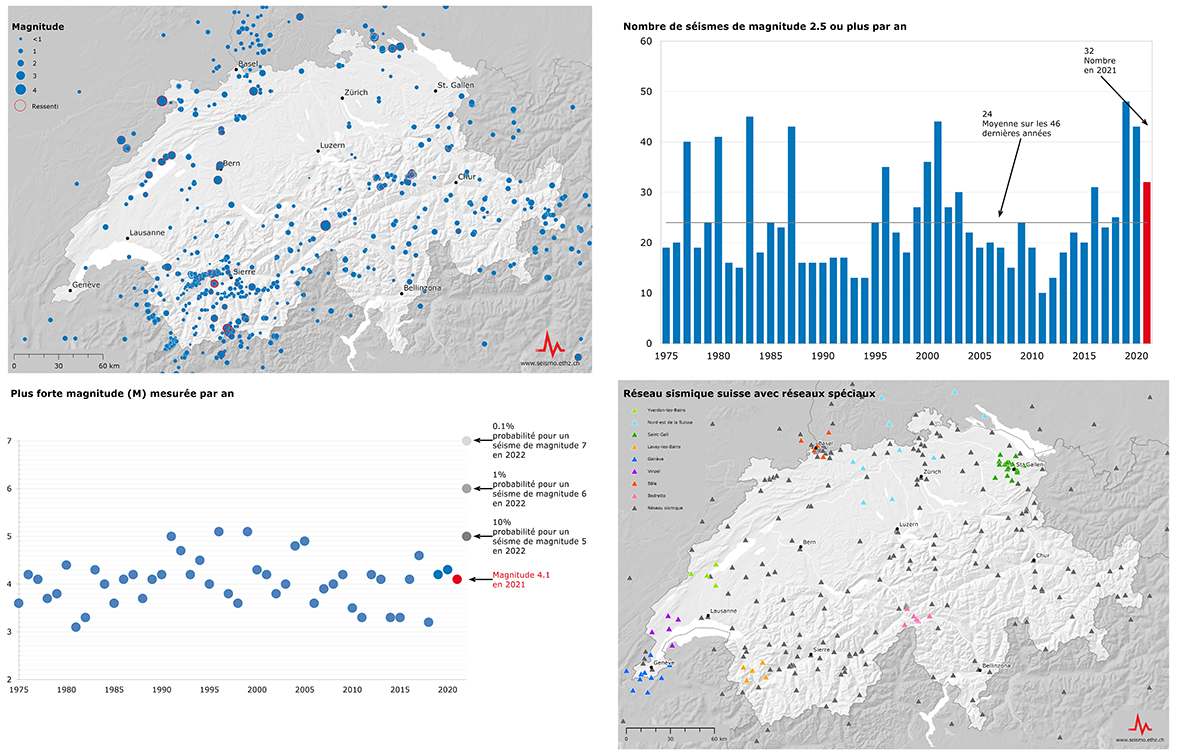The width and height of the screenshot is (1200, 755).
Task: Select the Lavey-les-Bains orange legend triangle
Action: (x=634, y=447)
